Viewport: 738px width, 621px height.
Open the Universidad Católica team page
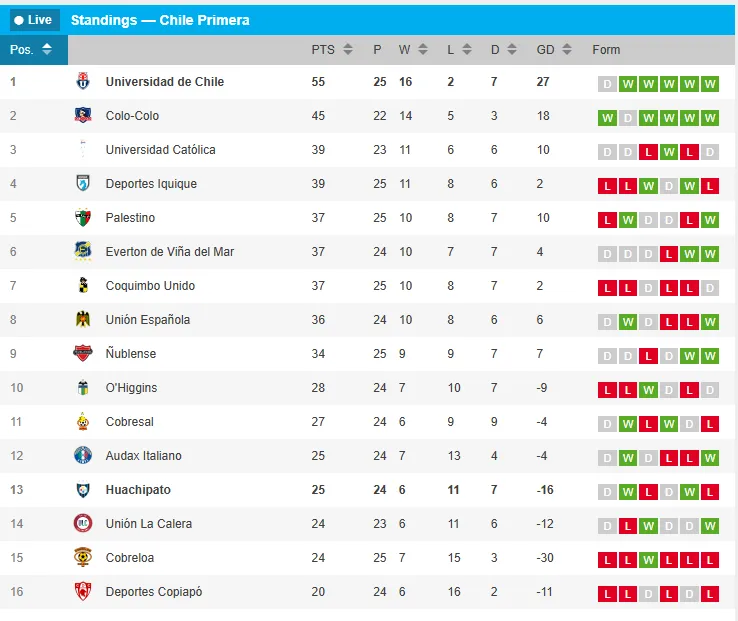coord(160,150)
